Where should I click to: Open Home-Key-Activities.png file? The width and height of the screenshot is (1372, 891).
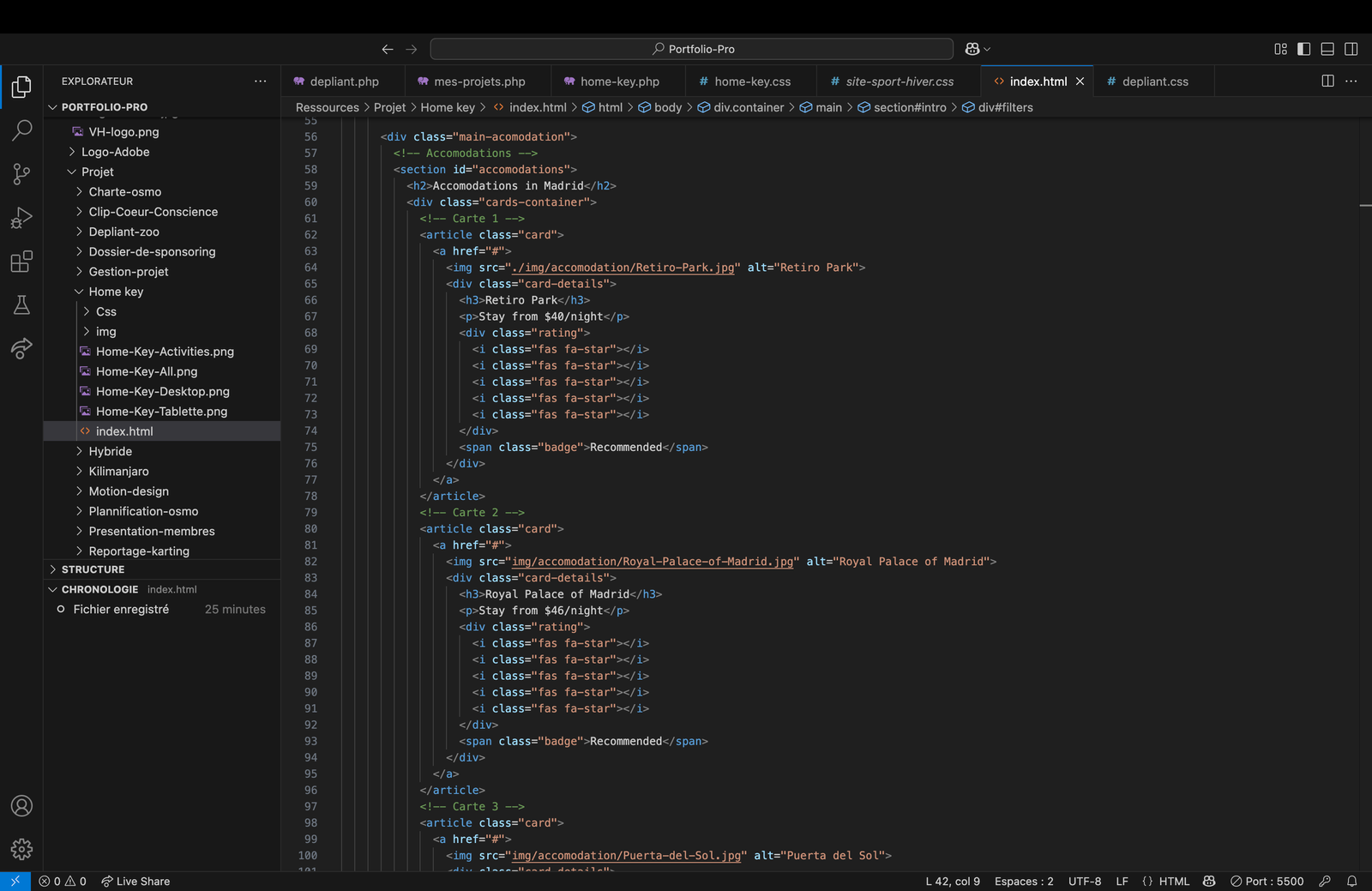(162, 352)
